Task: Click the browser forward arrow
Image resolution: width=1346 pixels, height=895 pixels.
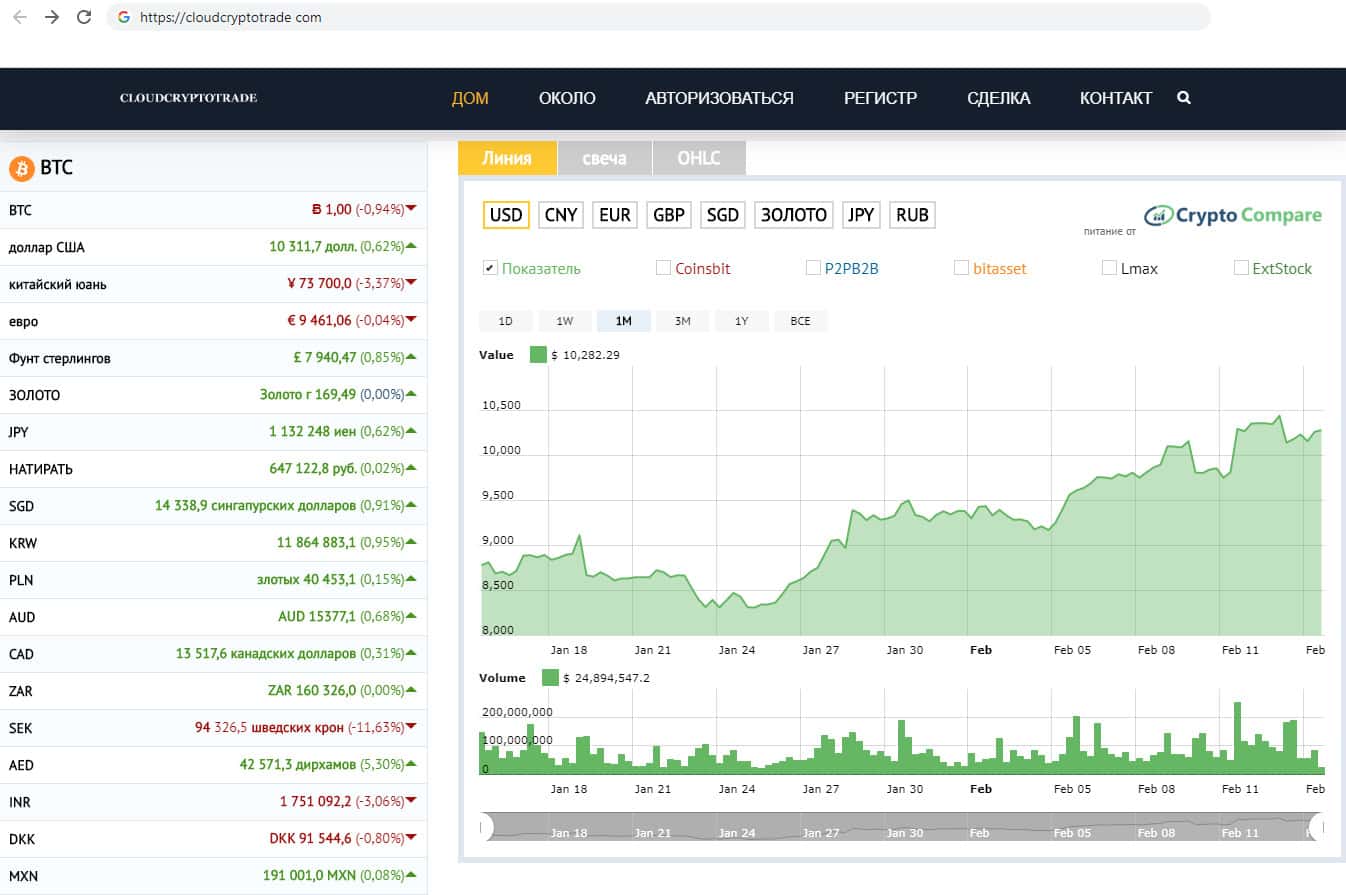Action: pos(52,17)
